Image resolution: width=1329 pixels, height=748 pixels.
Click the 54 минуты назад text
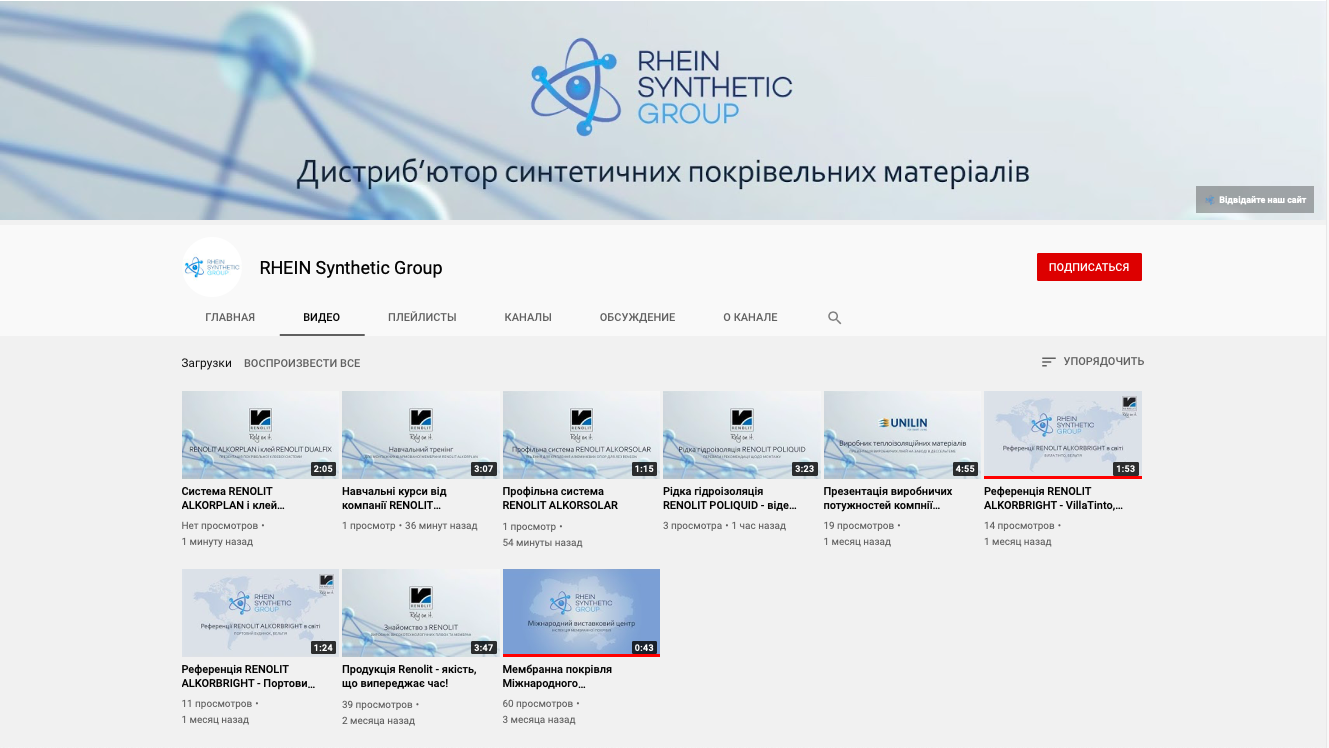[x=542, y=542]
